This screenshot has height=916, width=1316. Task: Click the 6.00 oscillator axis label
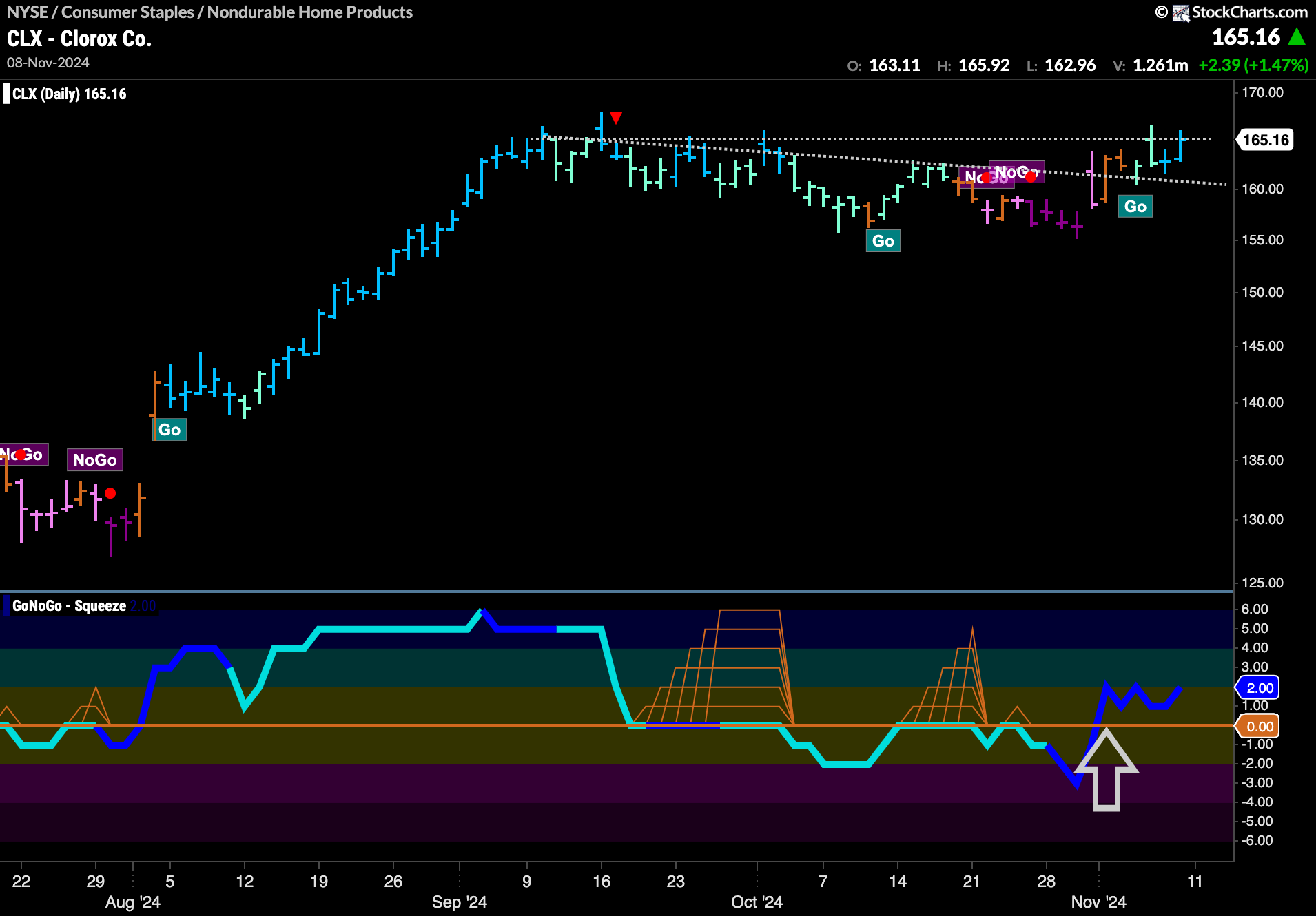pyautogui.click(x=1254, y=609)
